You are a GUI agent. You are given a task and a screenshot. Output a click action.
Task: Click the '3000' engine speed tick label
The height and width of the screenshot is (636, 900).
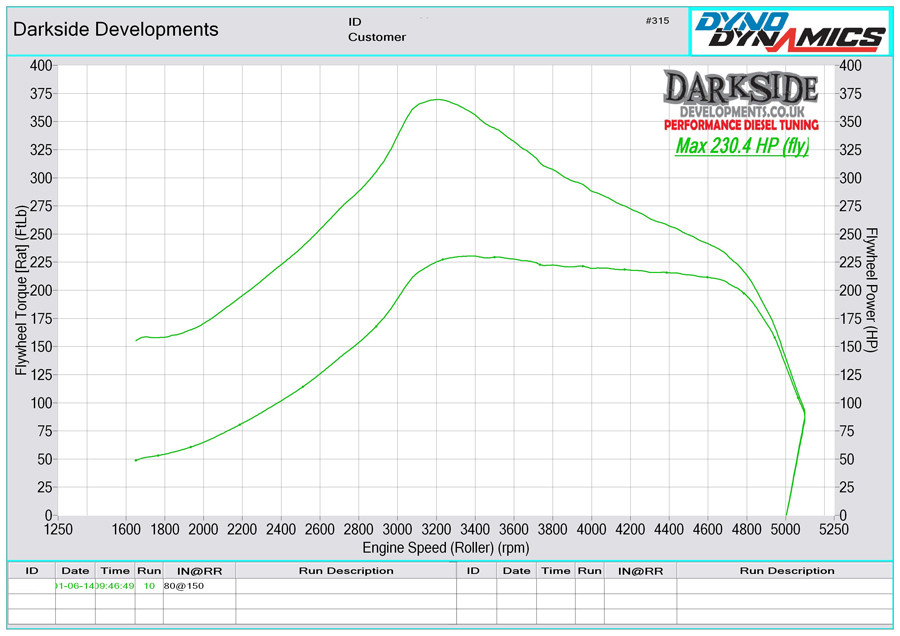[397, 529]
